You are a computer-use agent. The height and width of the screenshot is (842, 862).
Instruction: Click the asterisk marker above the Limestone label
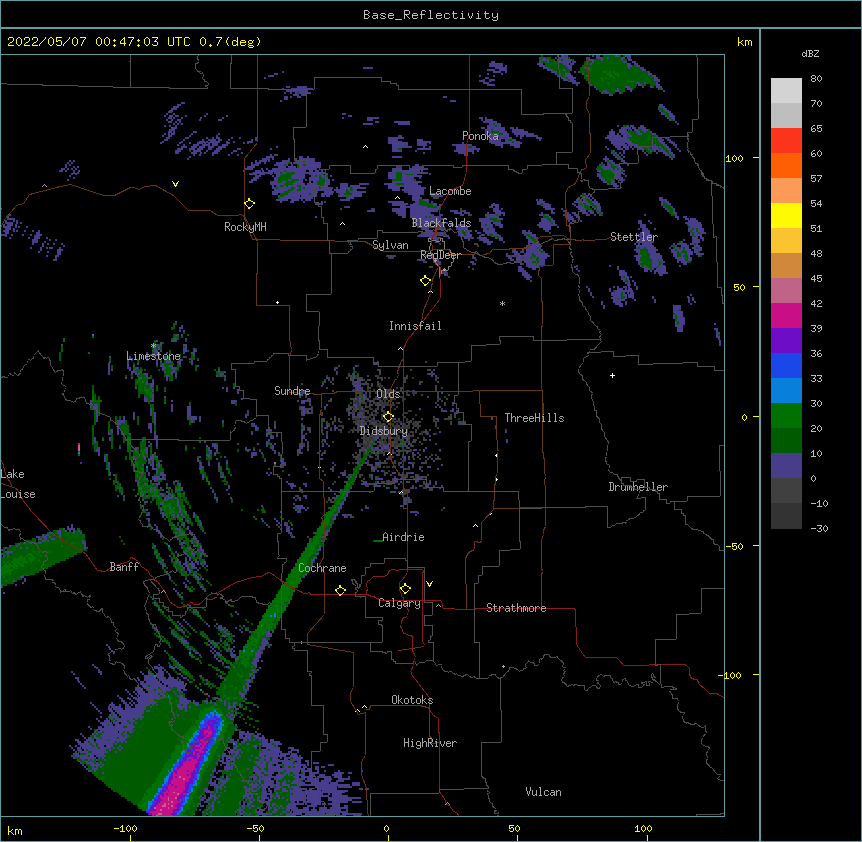click(153, 346)
